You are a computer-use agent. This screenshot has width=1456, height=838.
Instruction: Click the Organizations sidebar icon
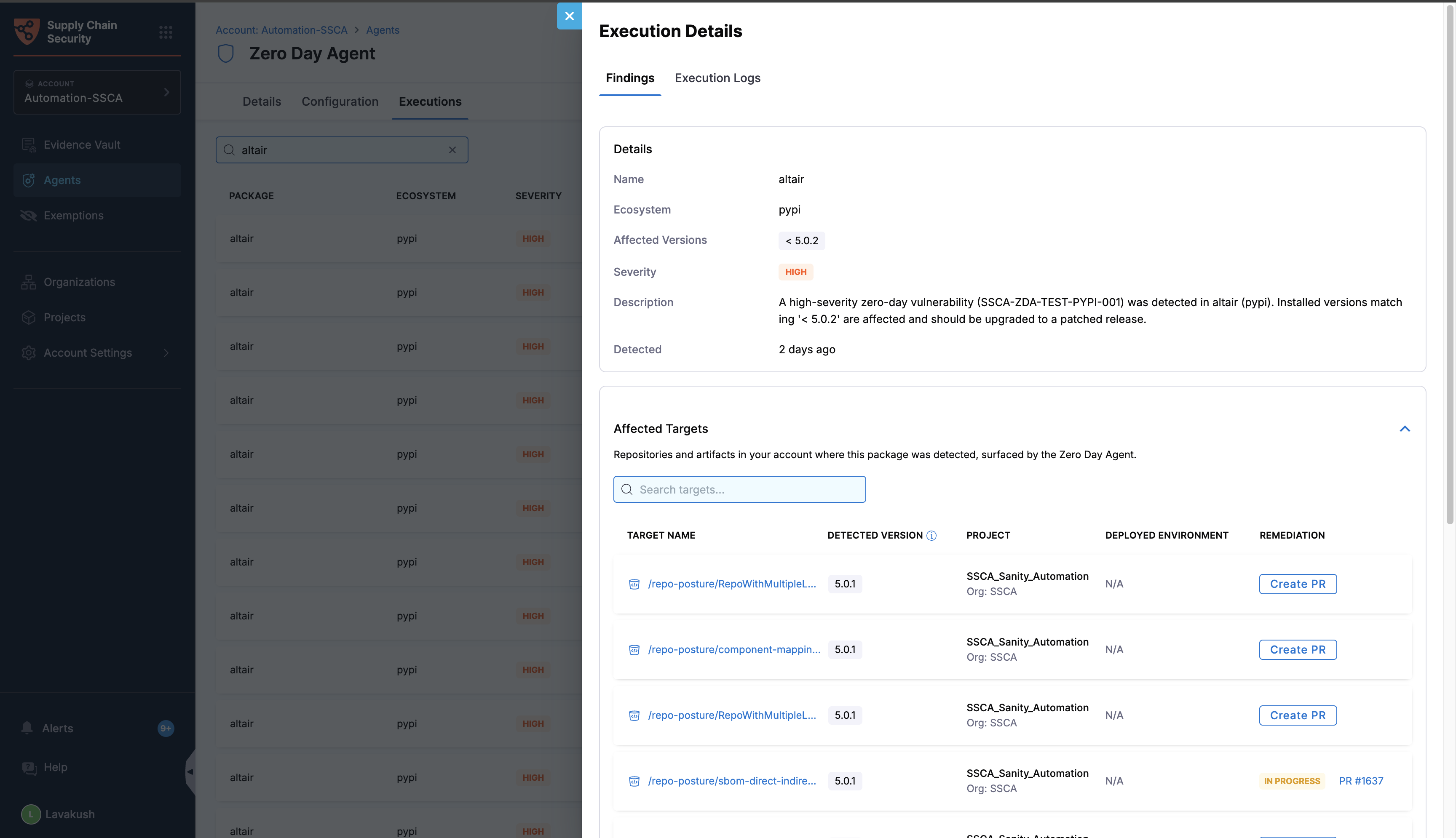point(29,282)
